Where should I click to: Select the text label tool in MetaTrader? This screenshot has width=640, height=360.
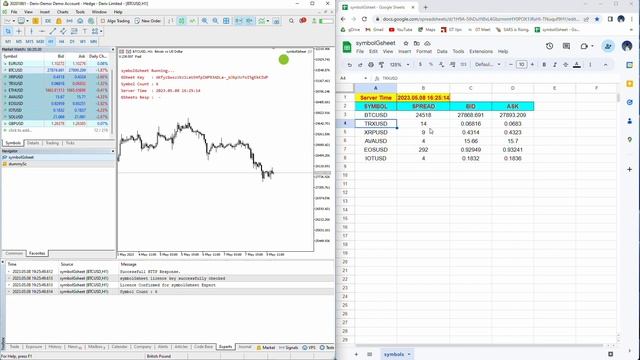[84, 31]
